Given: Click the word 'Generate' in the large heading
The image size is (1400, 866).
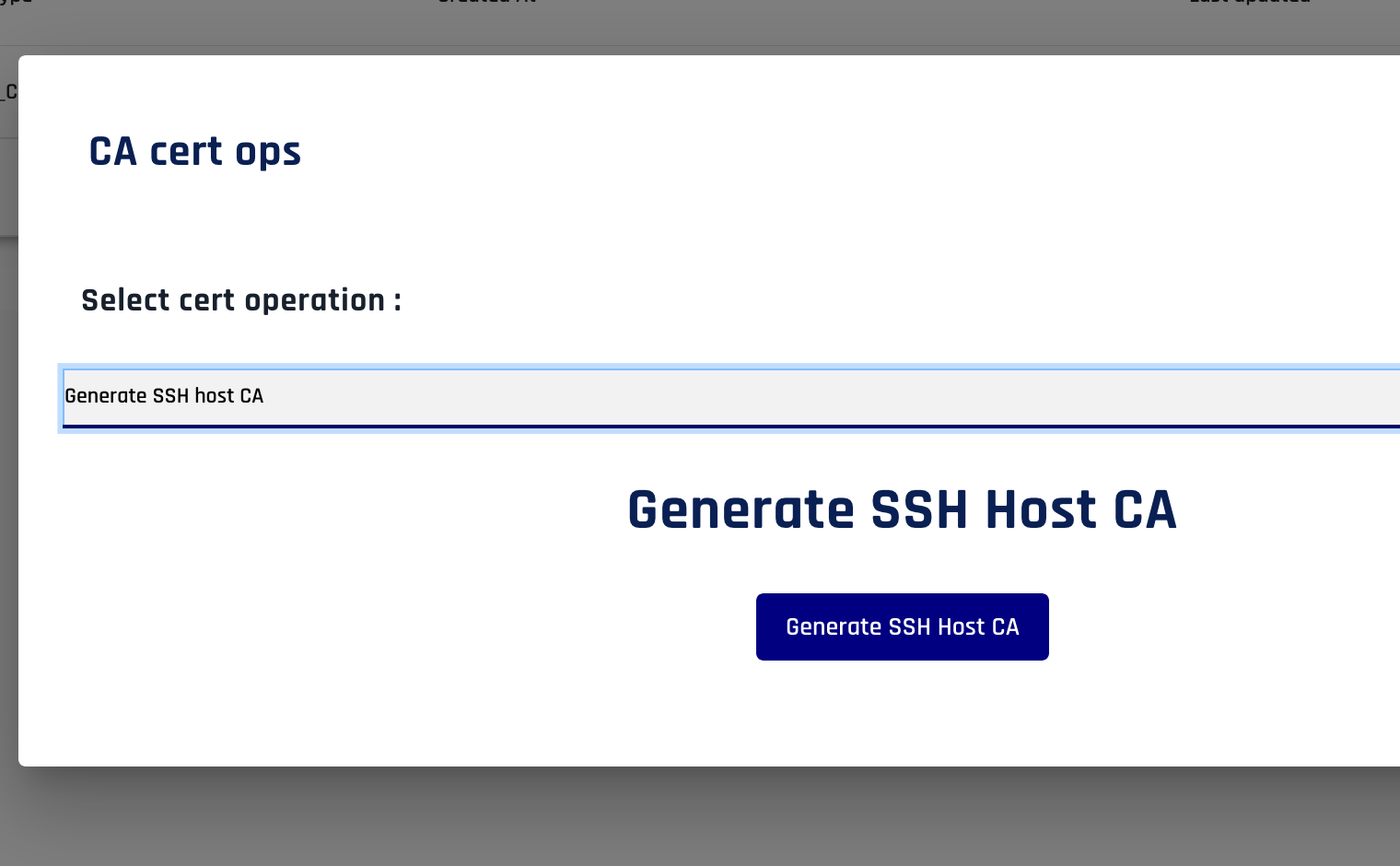Looking at the screenshot, I should pos(741,510).
